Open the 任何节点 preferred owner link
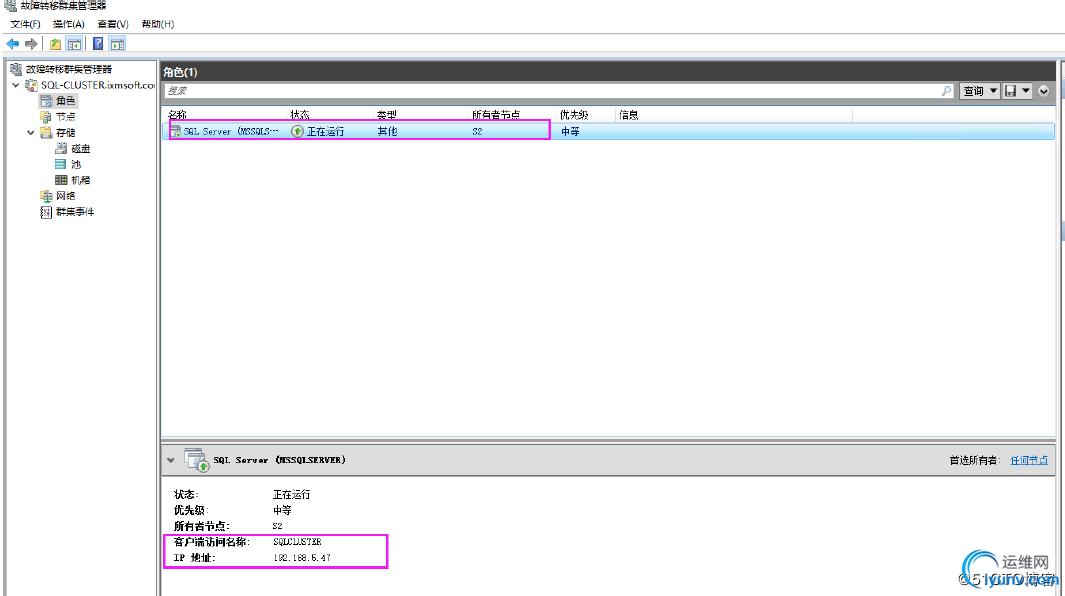1065x596 pixels. (1029, 460)
